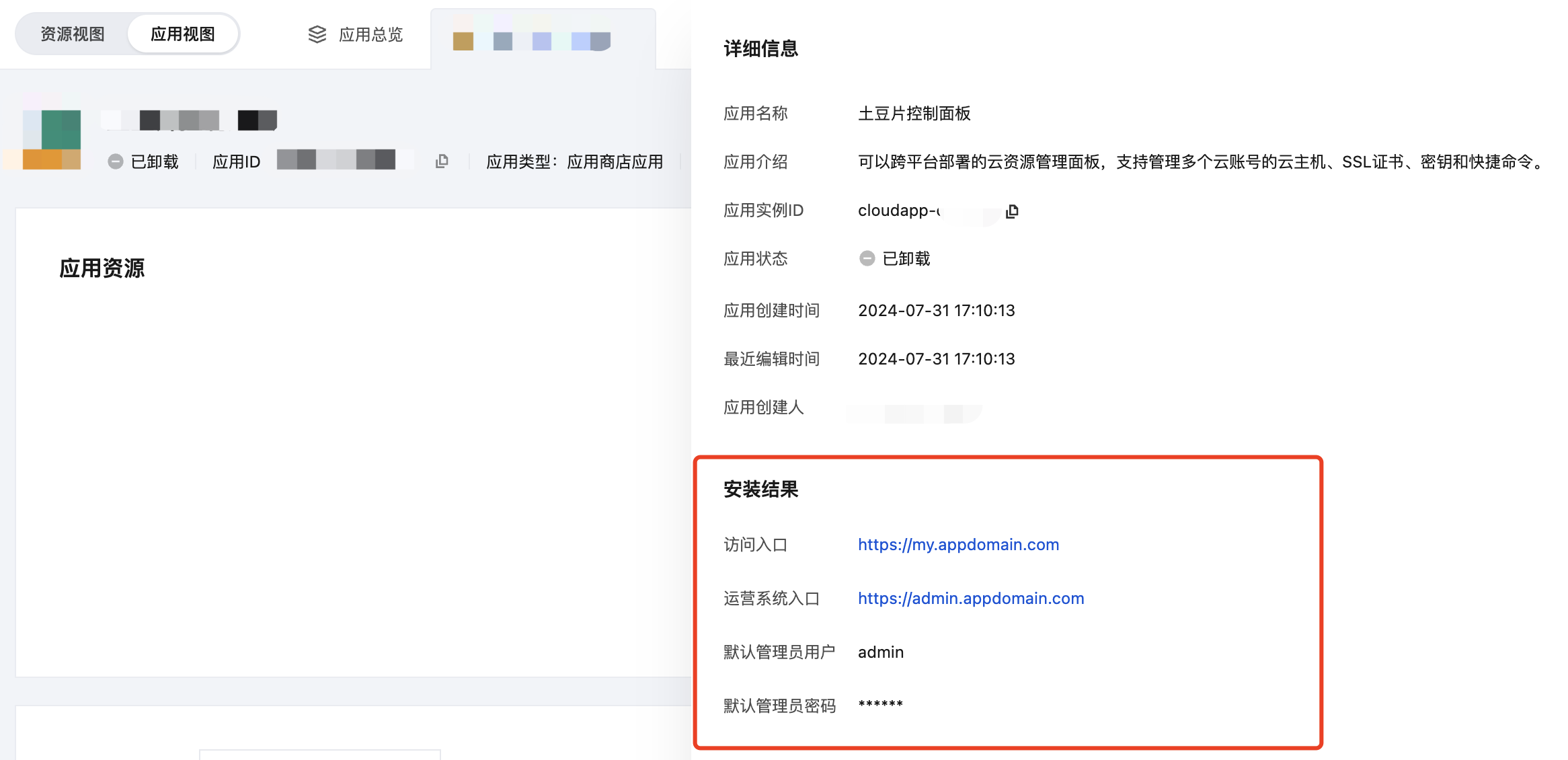The image size is (1568, 760).
Task: Click the blurred application name in header
Action: tap(188, 120)
